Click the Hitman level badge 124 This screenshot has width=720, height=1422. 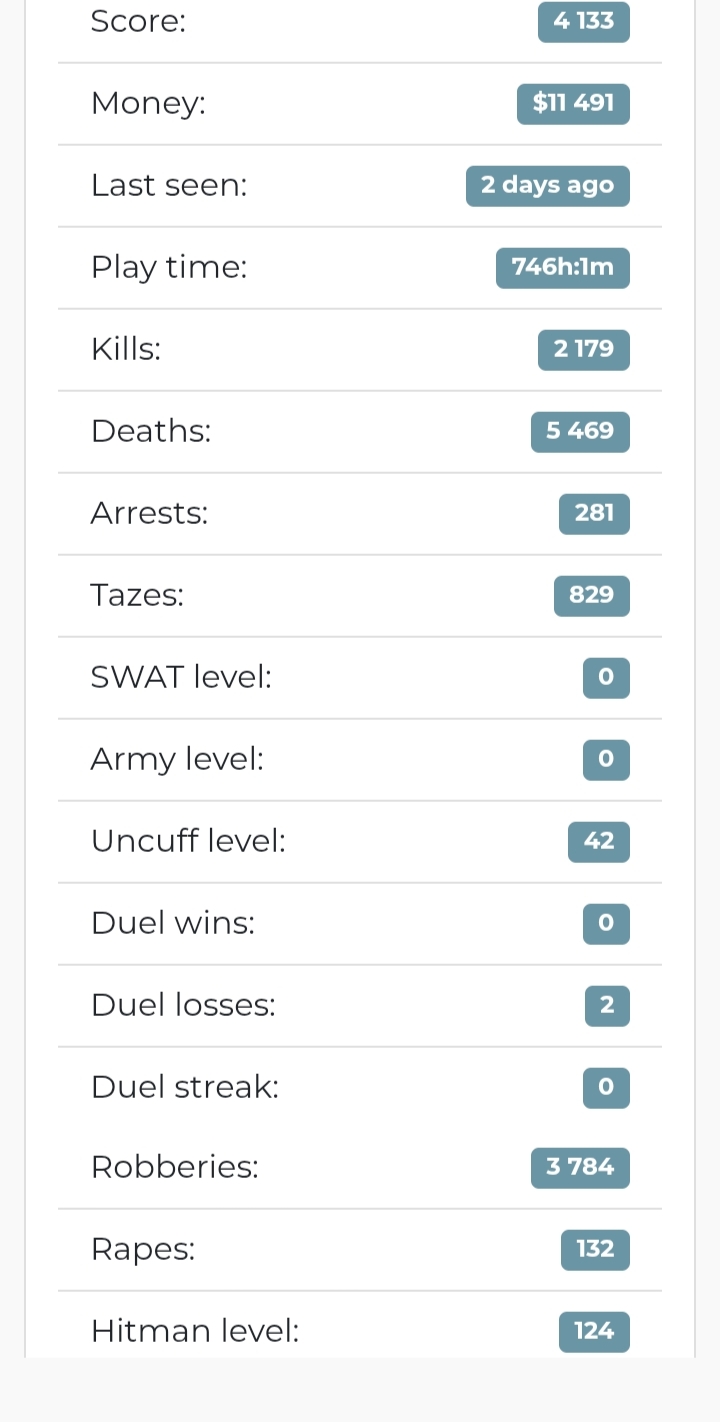coord(594,1331)
